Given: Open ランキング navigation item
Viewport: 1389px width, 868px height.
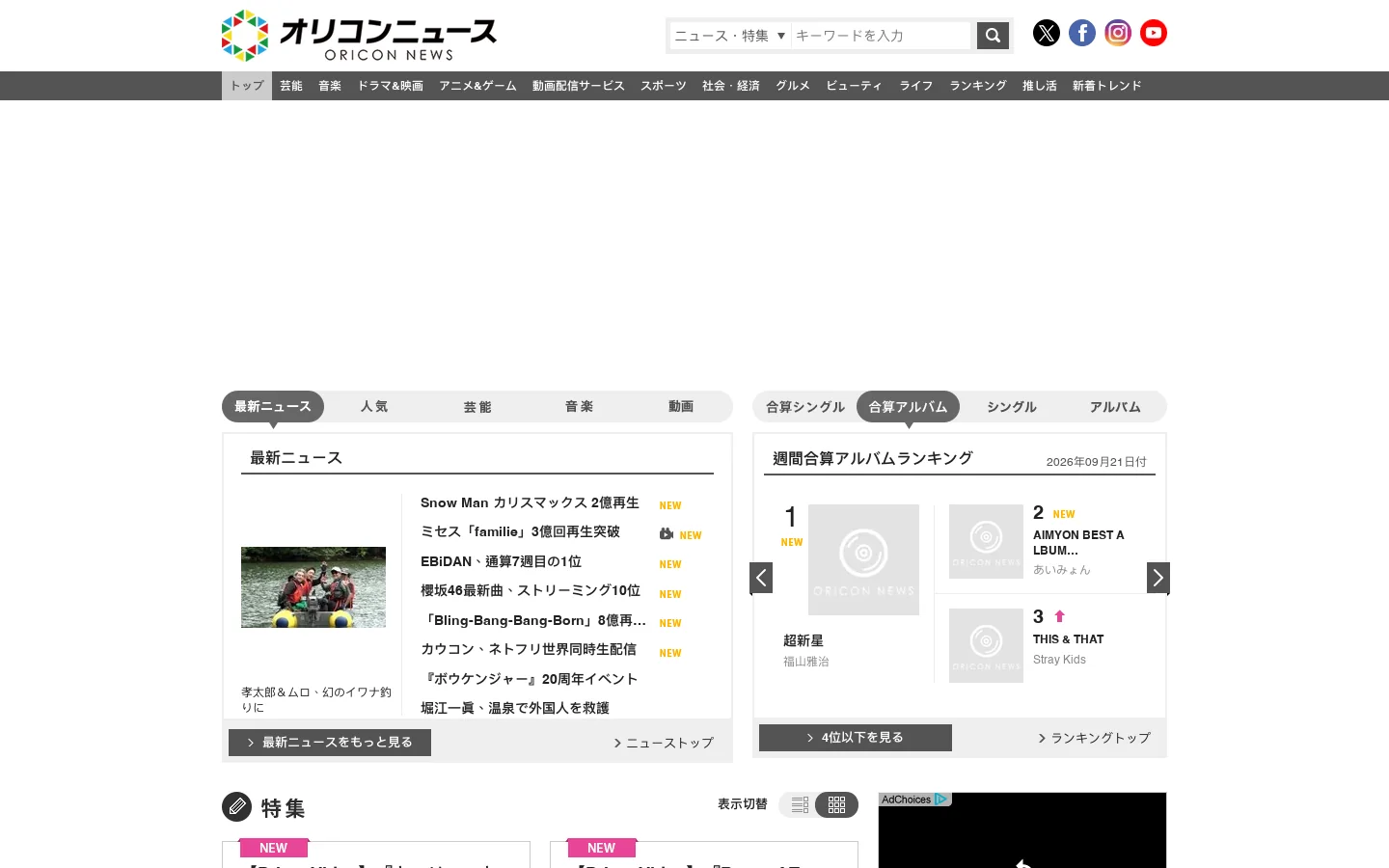Looking at the screenshot, I should point(978,86).
